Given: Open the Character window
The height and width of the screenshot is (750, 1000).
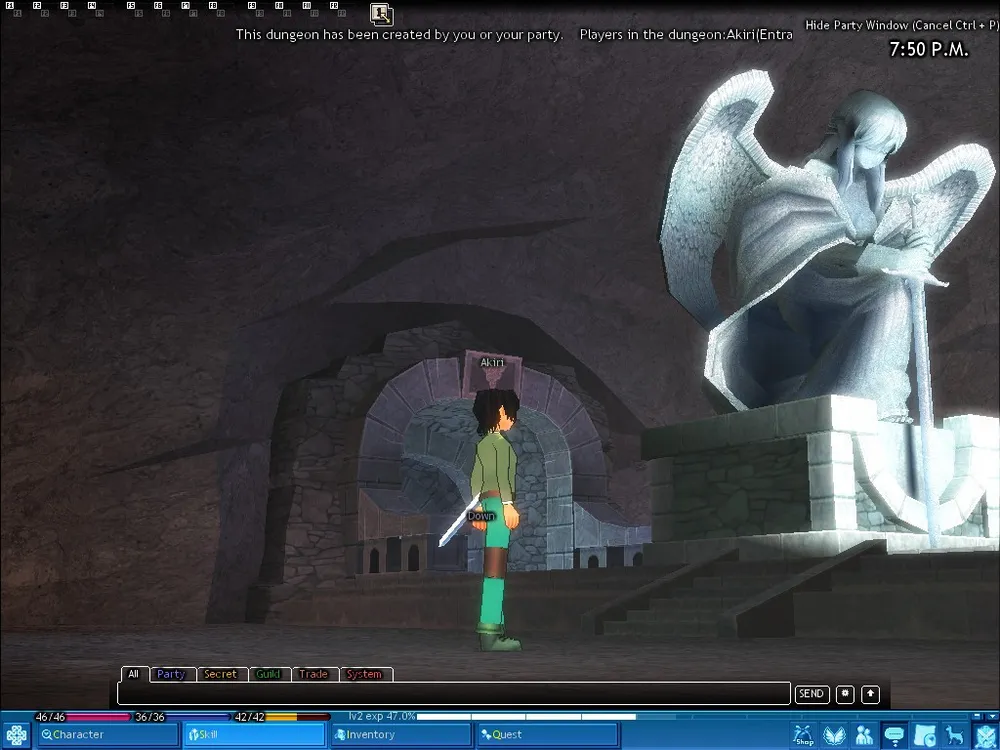Looking at the screenshot, I should [x=105, y=735].
